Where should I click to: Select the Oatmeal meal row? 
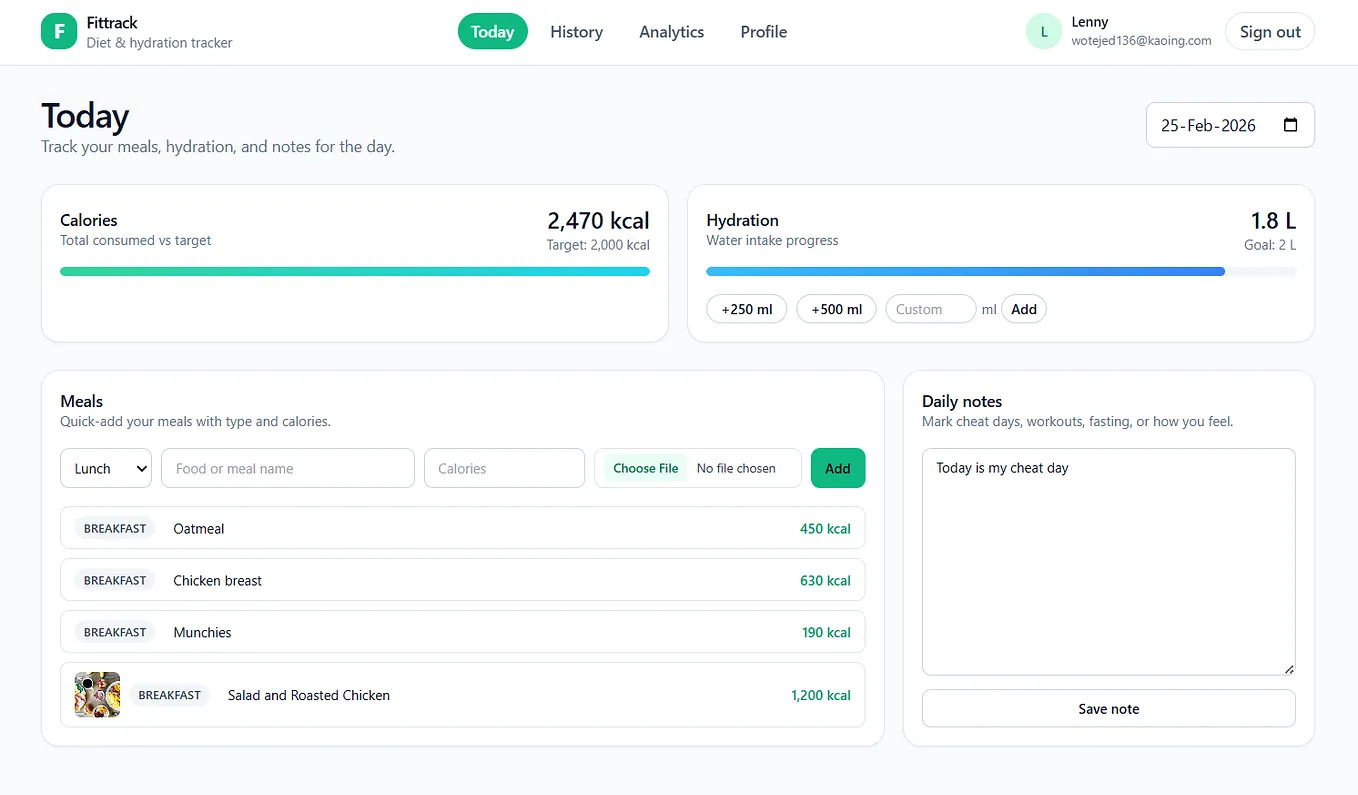click(462, 528)
